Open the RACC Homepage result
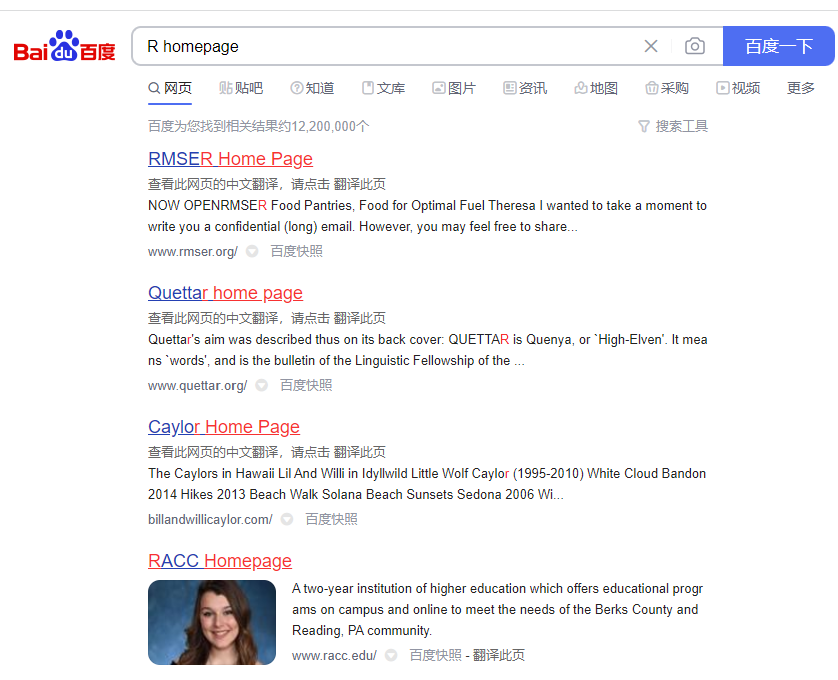The image size is (838, 680). click(x=220, y=561)
